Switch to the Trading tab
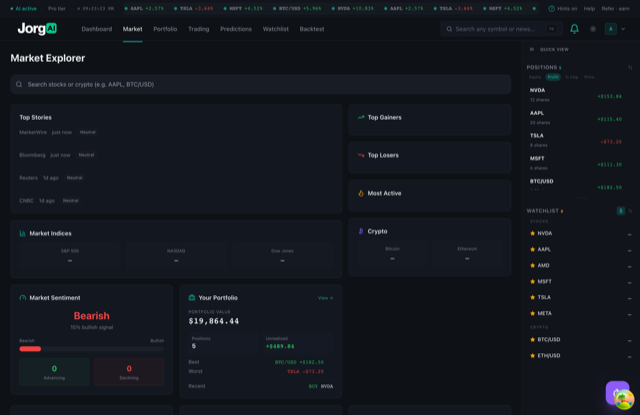The height and width of the screenshot is (415, 640). pyautogui.click(x=199, y=29)
